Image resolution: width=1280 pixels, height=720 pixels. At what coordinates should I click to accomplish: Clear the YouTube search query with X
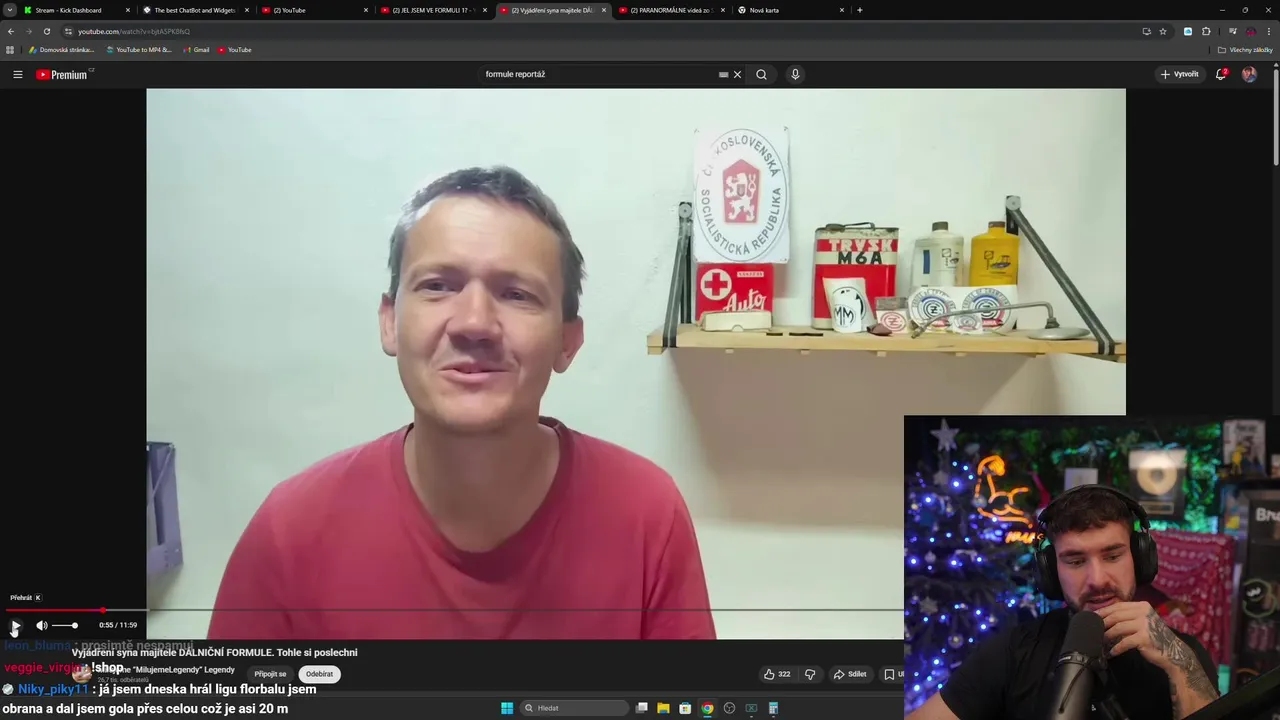tap(737, 74)
